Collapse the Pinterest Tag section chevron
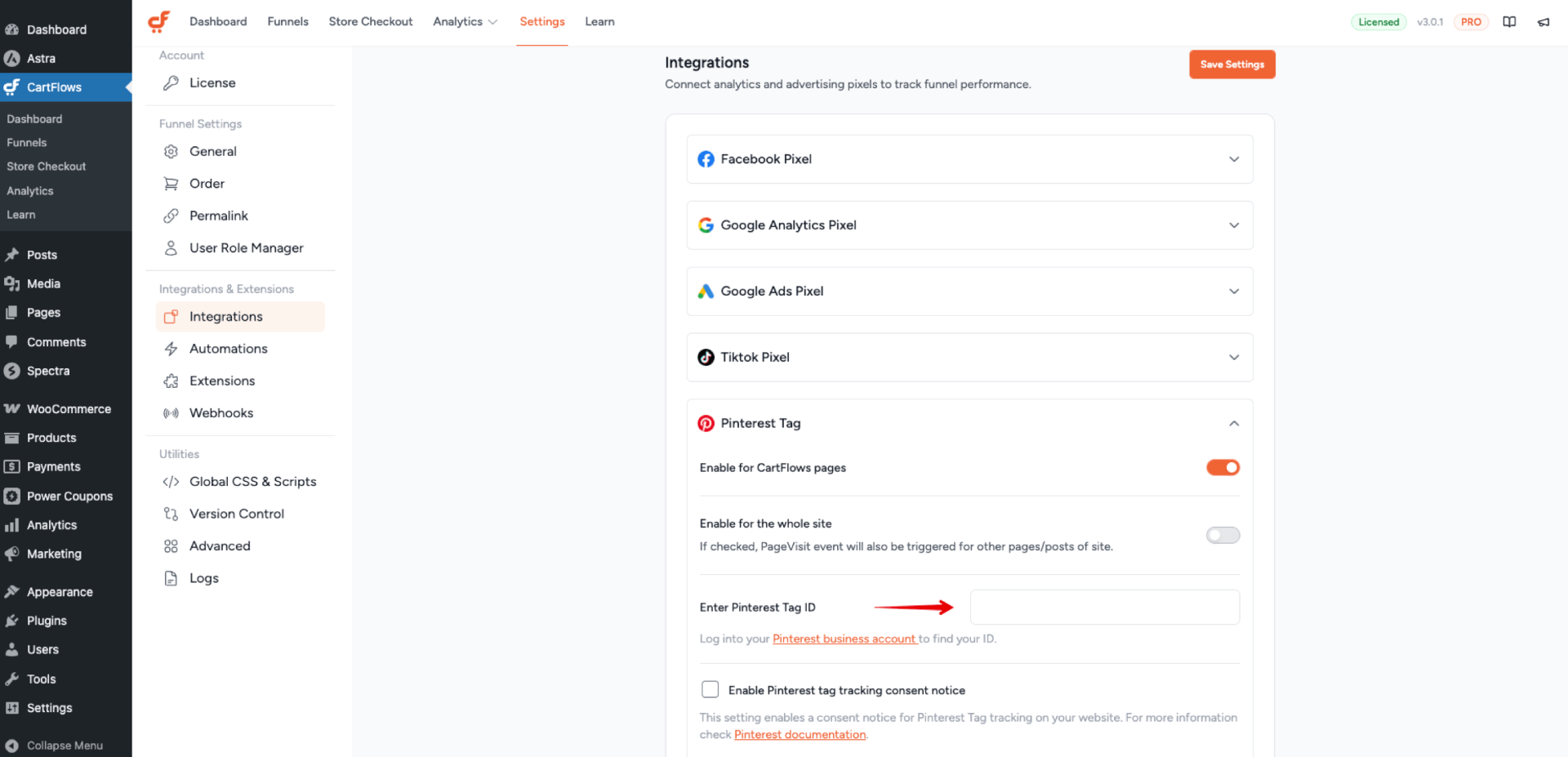Image resolution: width=1568 pixels, height=757 pixels. [x=1234, y=424]
